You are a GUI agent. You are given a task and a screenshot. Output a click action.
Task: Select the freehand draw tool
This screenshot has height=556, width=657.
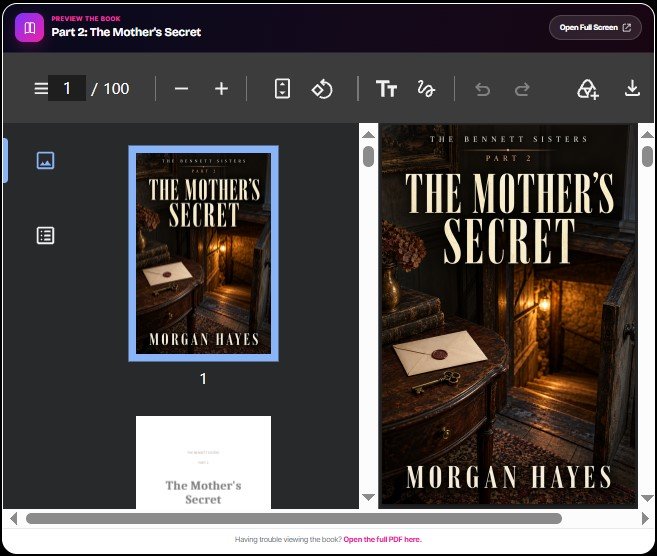426,89
